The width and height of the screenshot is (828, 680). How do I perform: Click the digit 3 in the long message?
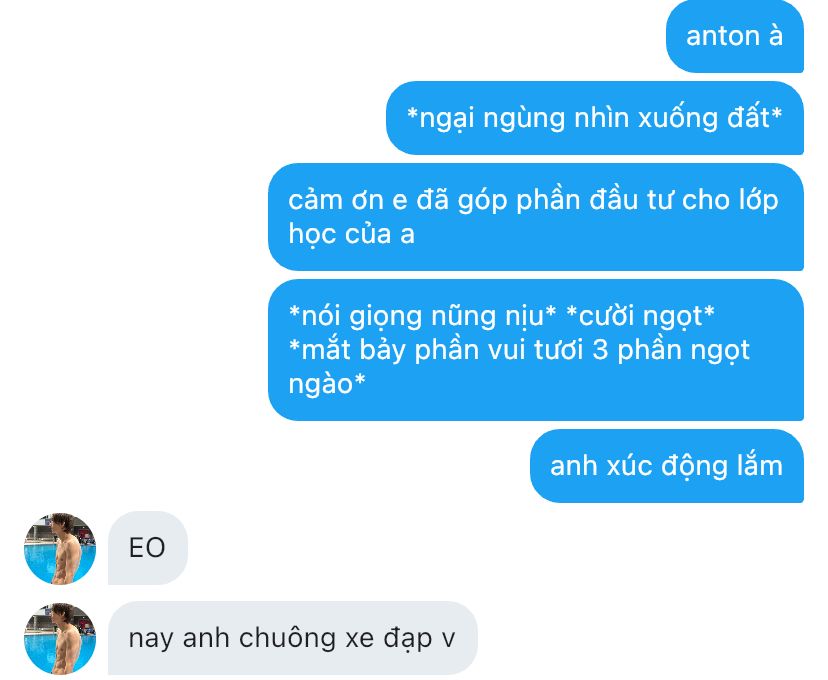click(x=600, y=350)
